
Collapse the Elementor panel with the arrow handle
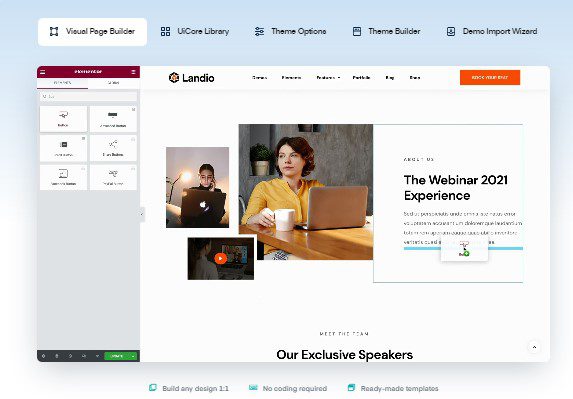142,214
